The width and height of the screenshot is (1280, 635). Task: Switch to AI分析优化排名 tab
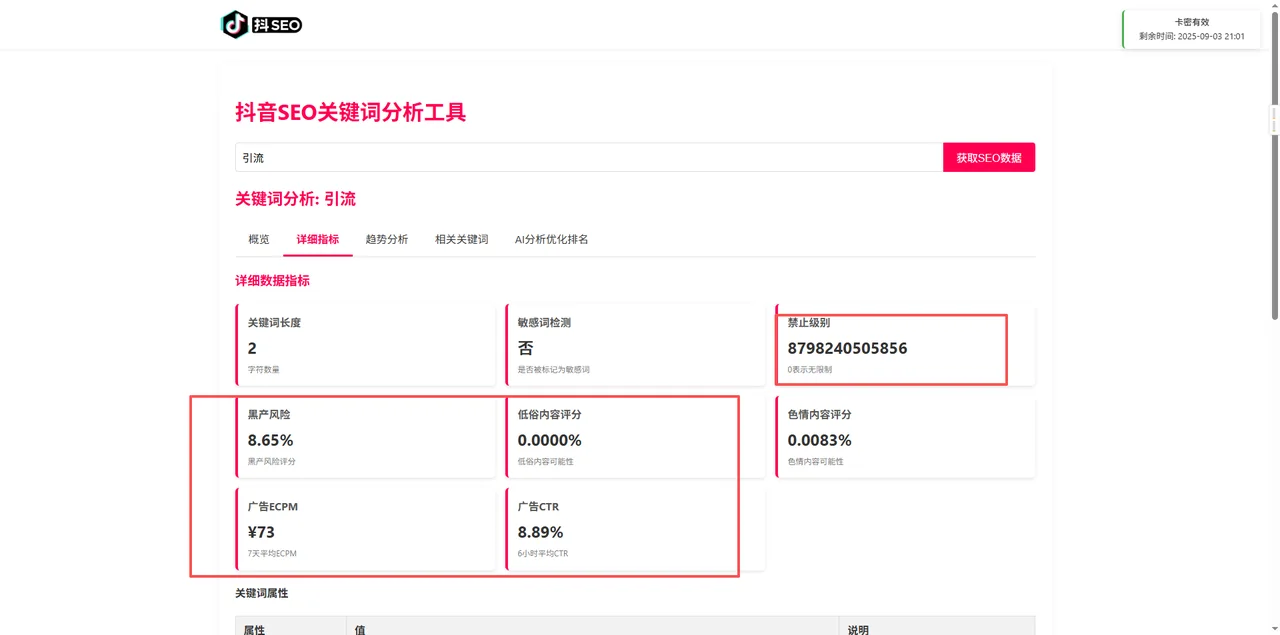click(x=552, y=239)
